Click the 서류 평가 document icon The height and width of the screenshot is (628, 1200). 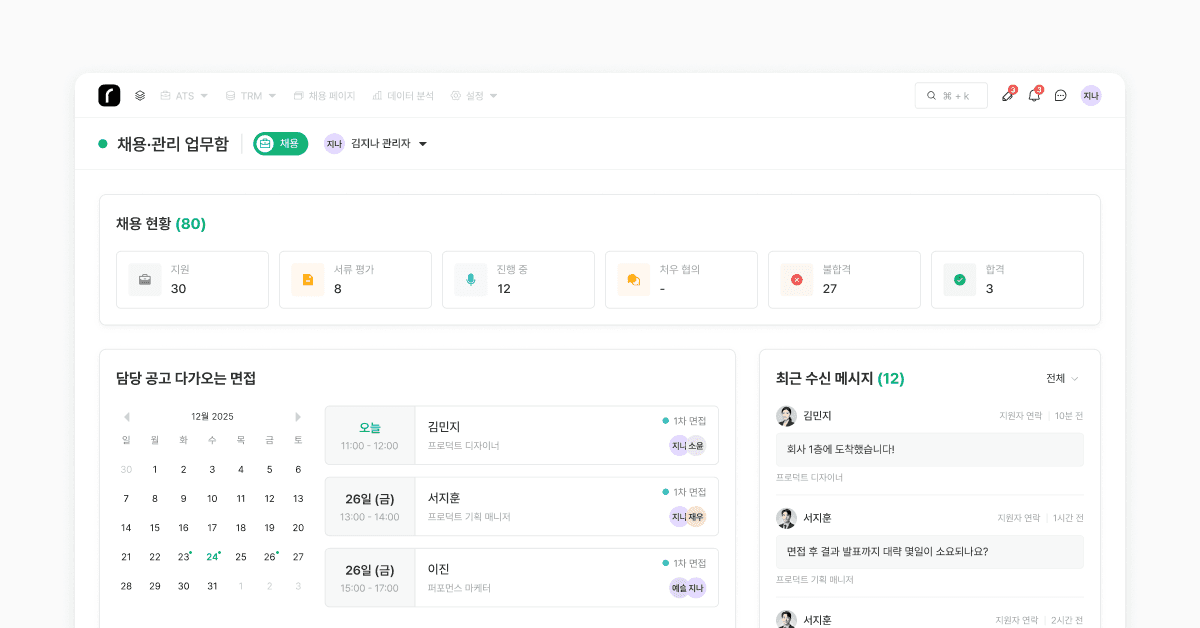point(307,279)
